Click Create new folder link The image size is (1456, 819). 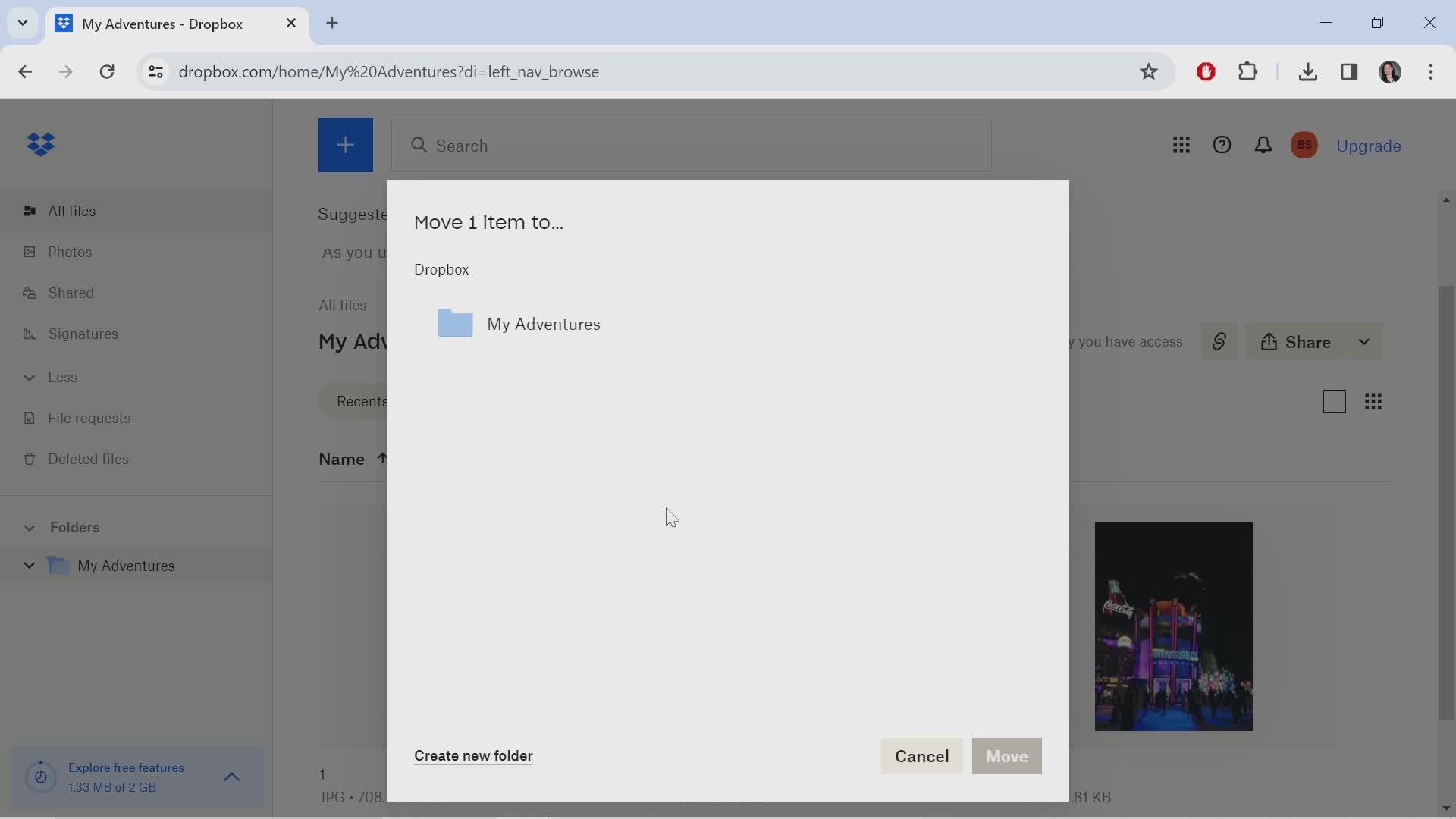[472, 755]
